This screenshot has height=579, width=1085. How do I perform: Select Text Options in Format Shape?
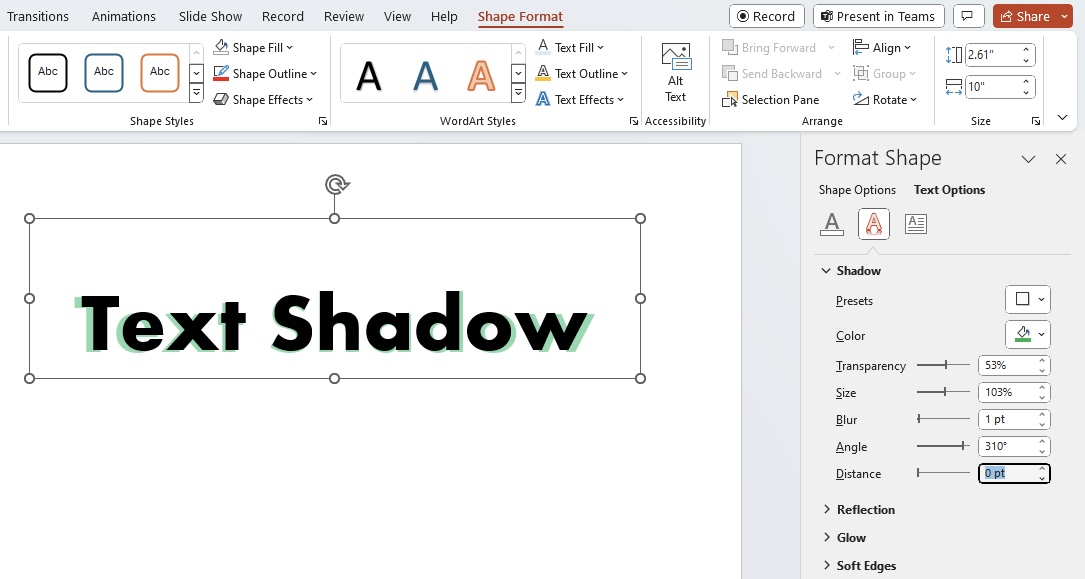[x=949, y=190]
